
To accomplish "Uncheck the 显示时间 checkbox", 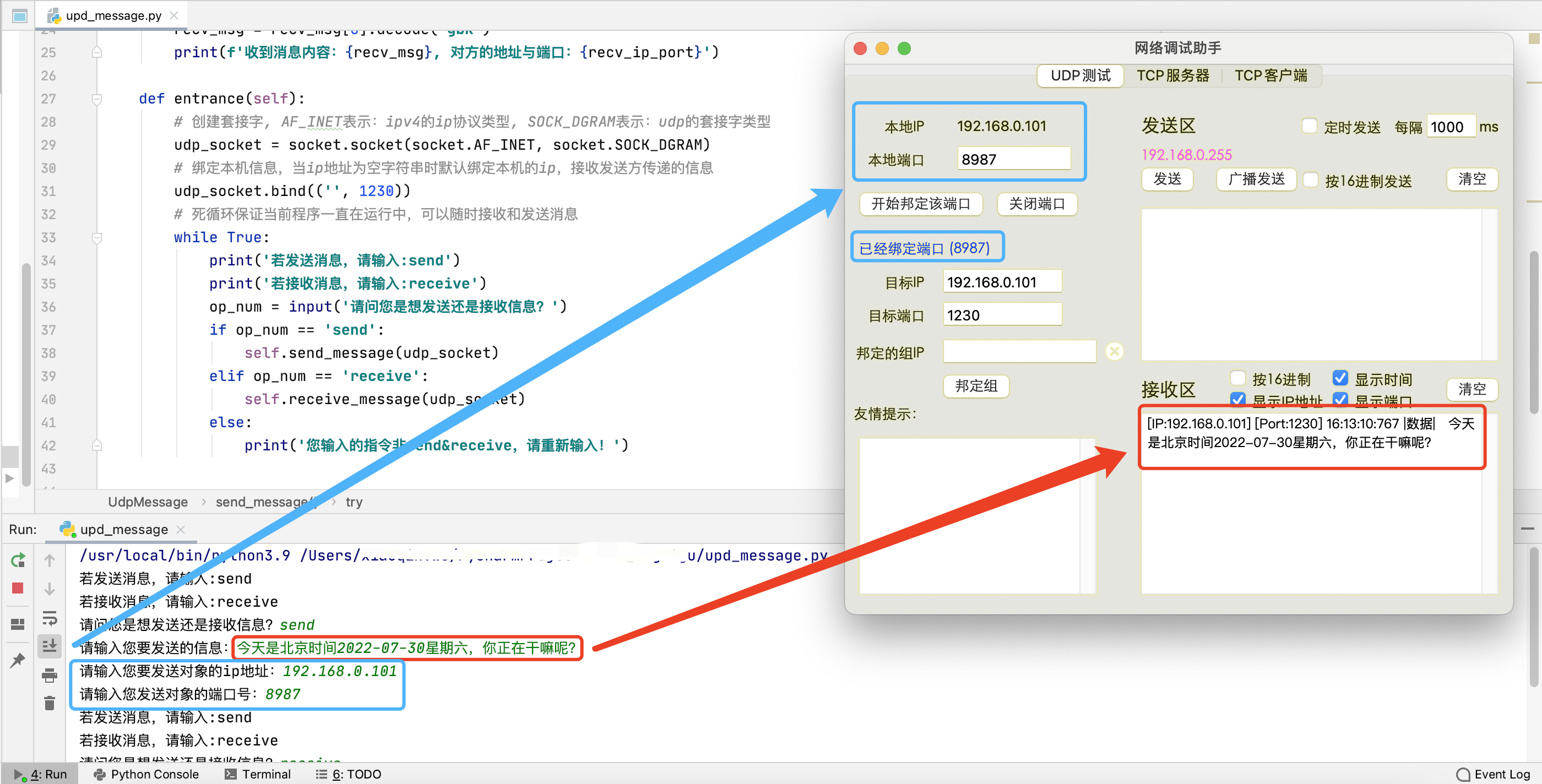I will [1340, 378].
